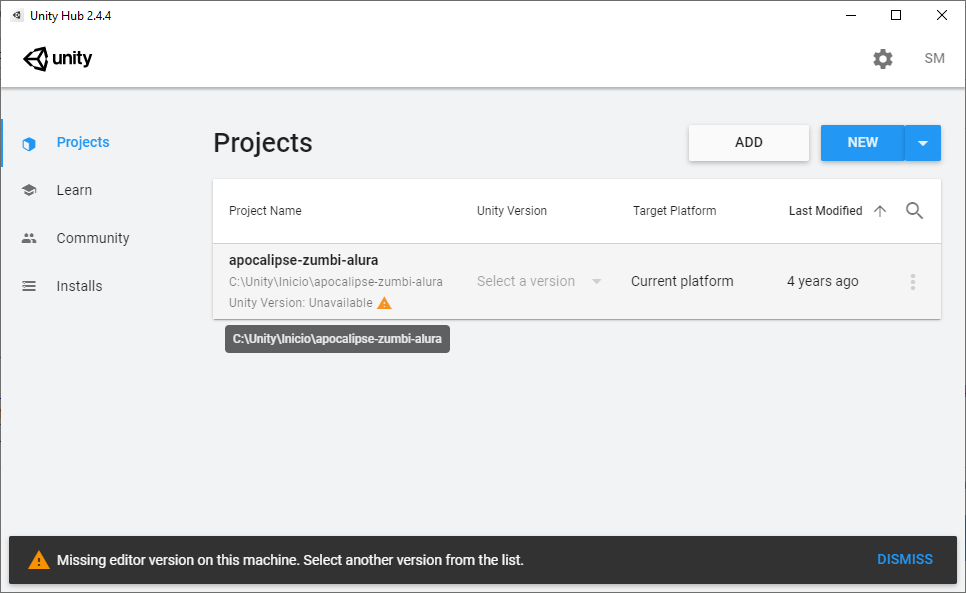
Task: Click the Unity Version: Unavailable text
Action: click(301, 303)
